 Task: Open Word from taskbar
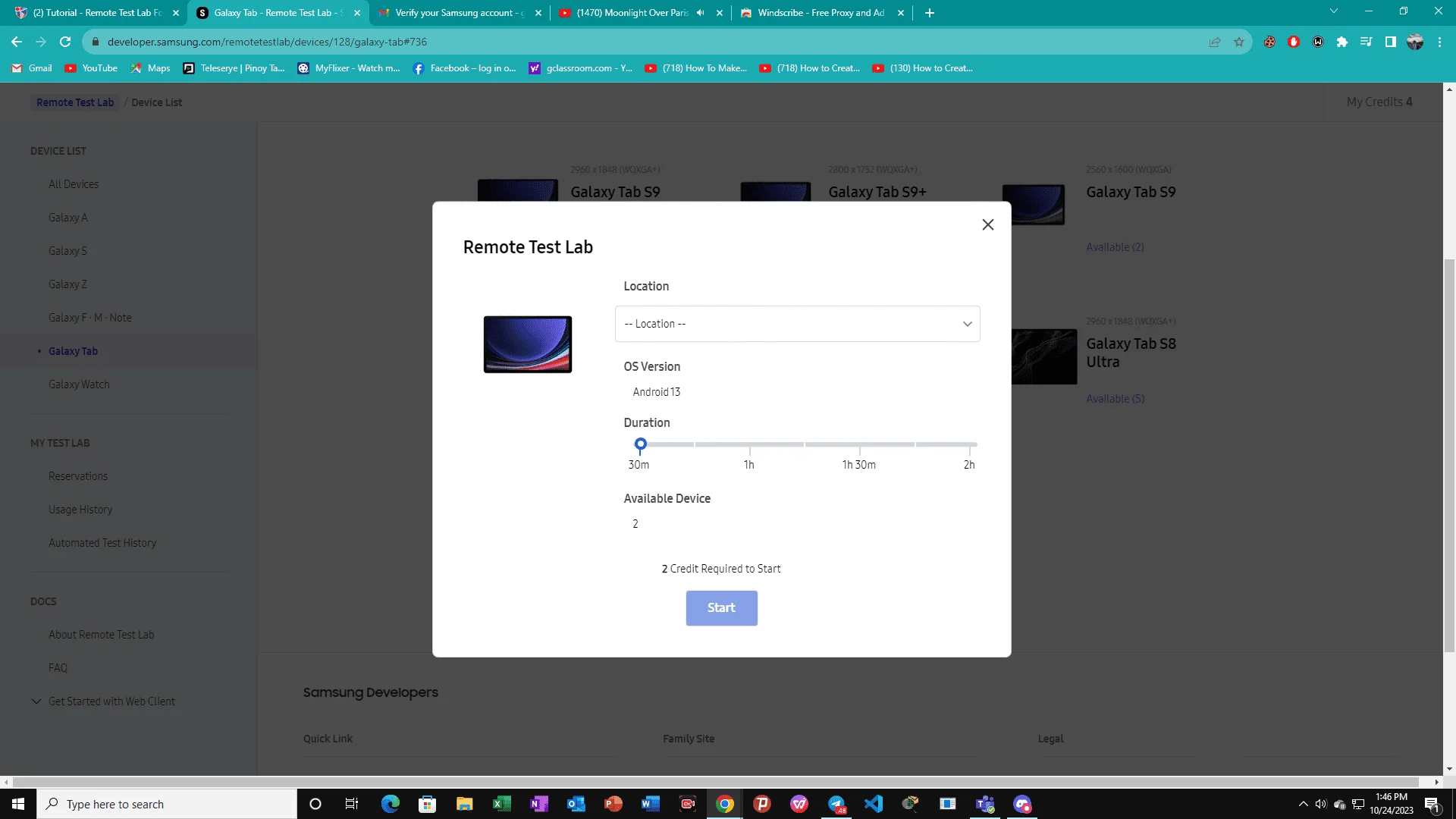coord(650,804)
